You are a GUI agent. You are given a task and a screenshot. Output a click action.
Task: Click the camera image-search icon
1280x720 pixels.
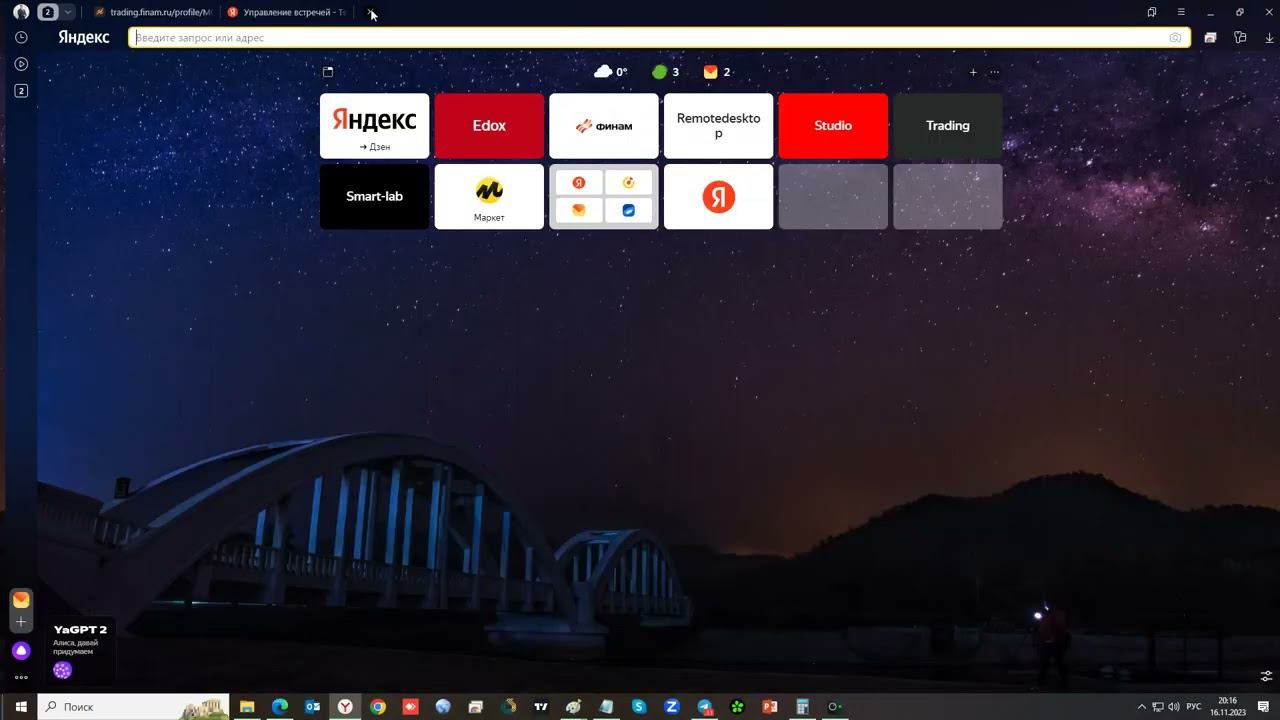point(1175,38)
